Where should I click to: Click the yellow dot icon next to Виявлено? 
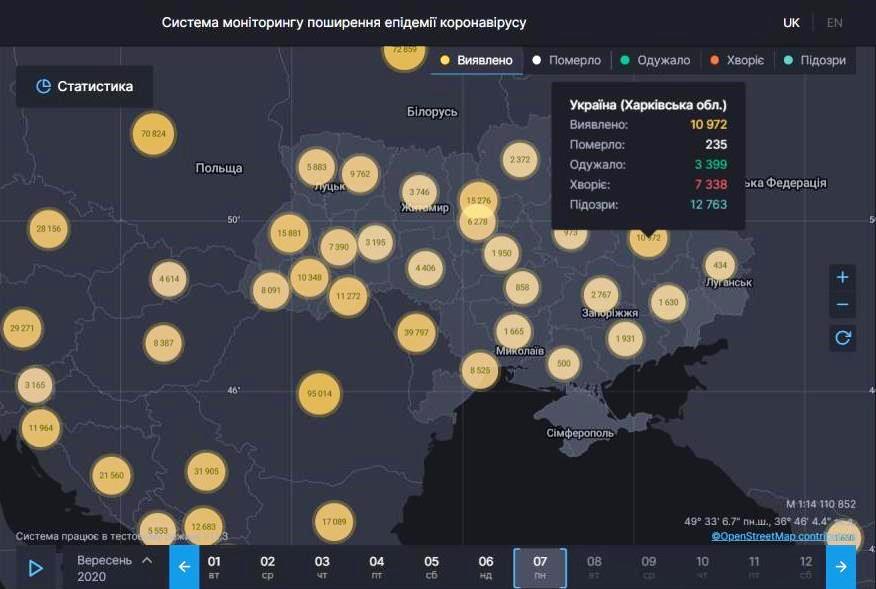click(x=445, y=60)
